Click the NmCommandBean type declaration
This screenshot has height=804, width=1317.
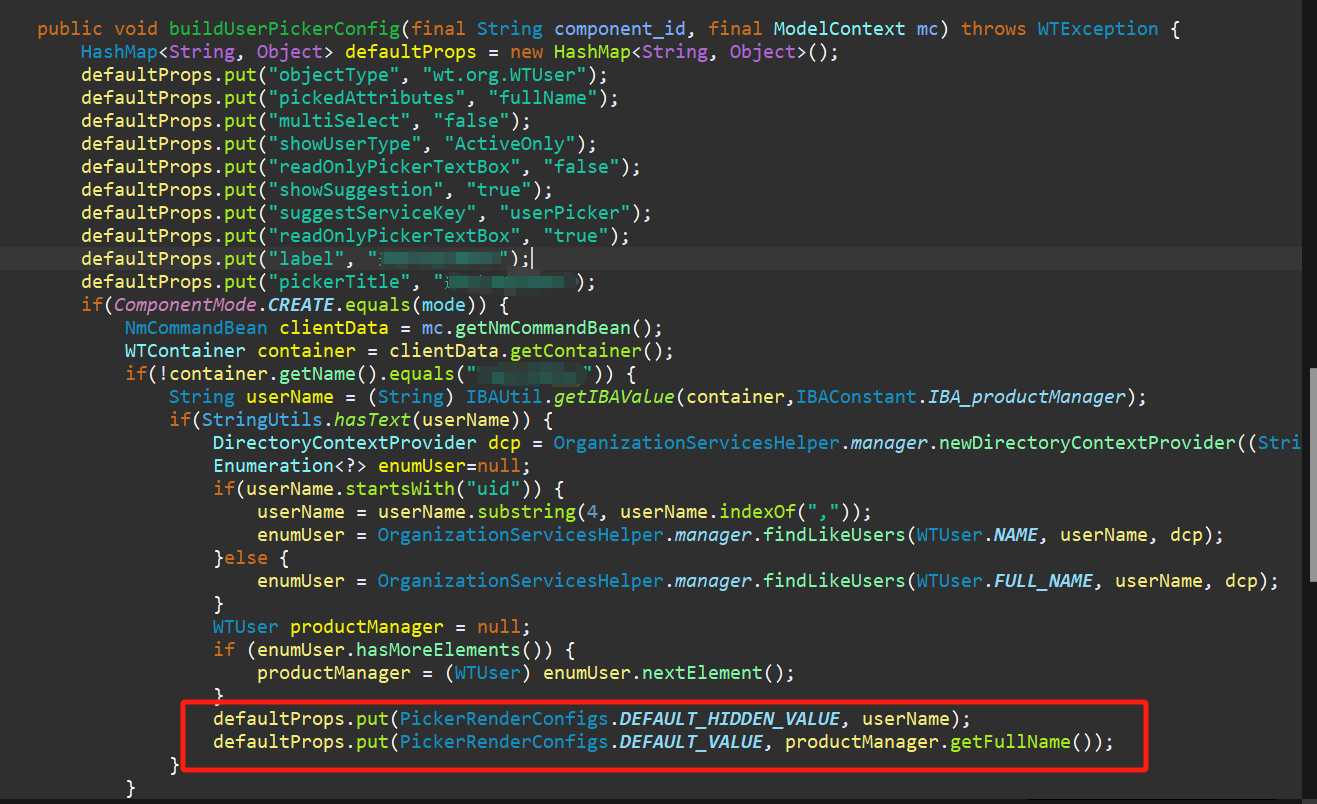196,328
